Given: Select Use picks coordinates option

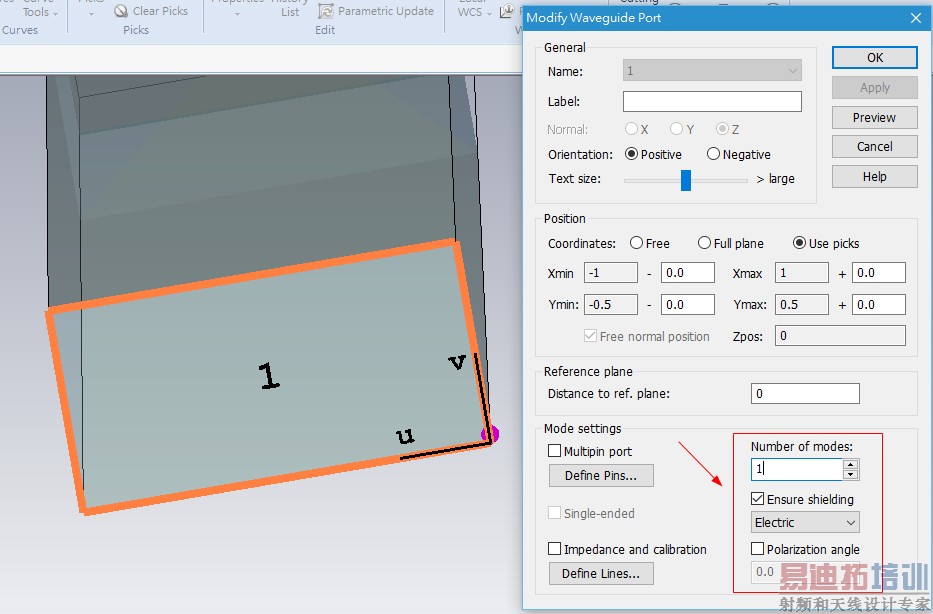Looking at the screenshot, I should coord(799,243).
